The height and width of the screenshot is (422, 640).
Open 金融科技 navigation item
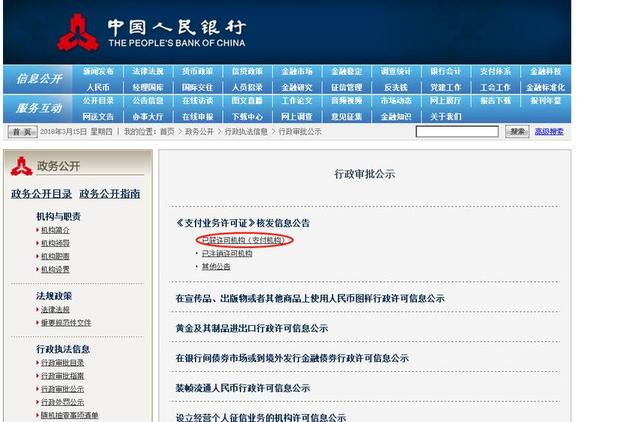coord(546,71)
